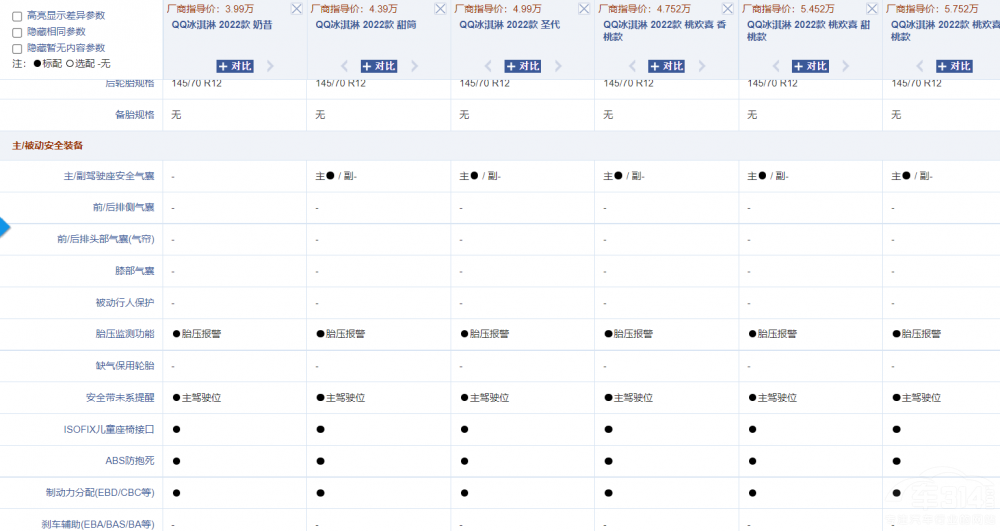Viewport: 1000px width, 531px height.
Task: Close the 4.752万 桃欢喜 香桃款 column
Action: [728, 8]
